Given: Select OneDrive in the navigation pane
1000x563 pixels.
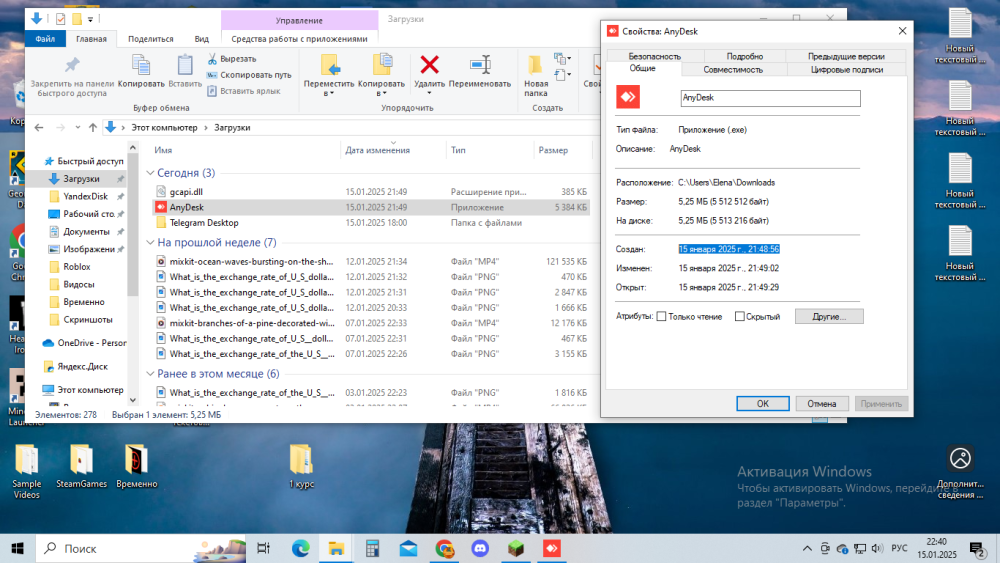Looking at the screenshot, I should [85, 343].
